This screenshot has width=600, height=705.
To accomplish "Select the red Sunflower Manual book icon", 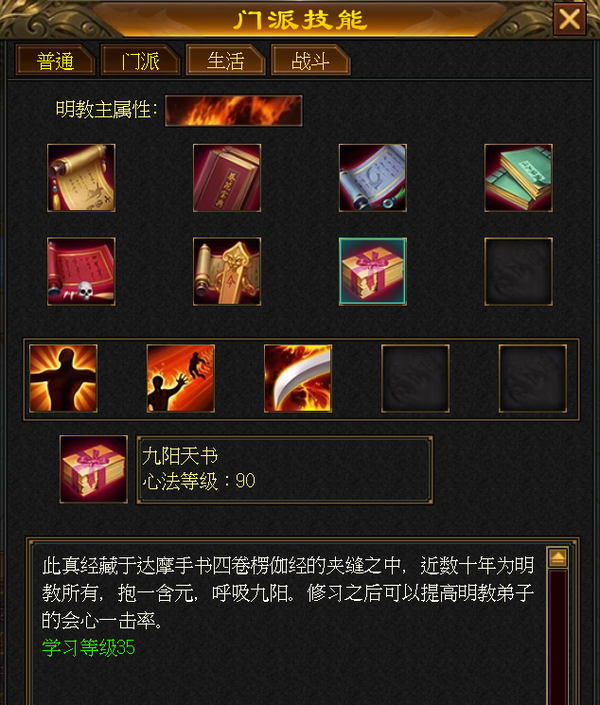I will tap(227, 178).
